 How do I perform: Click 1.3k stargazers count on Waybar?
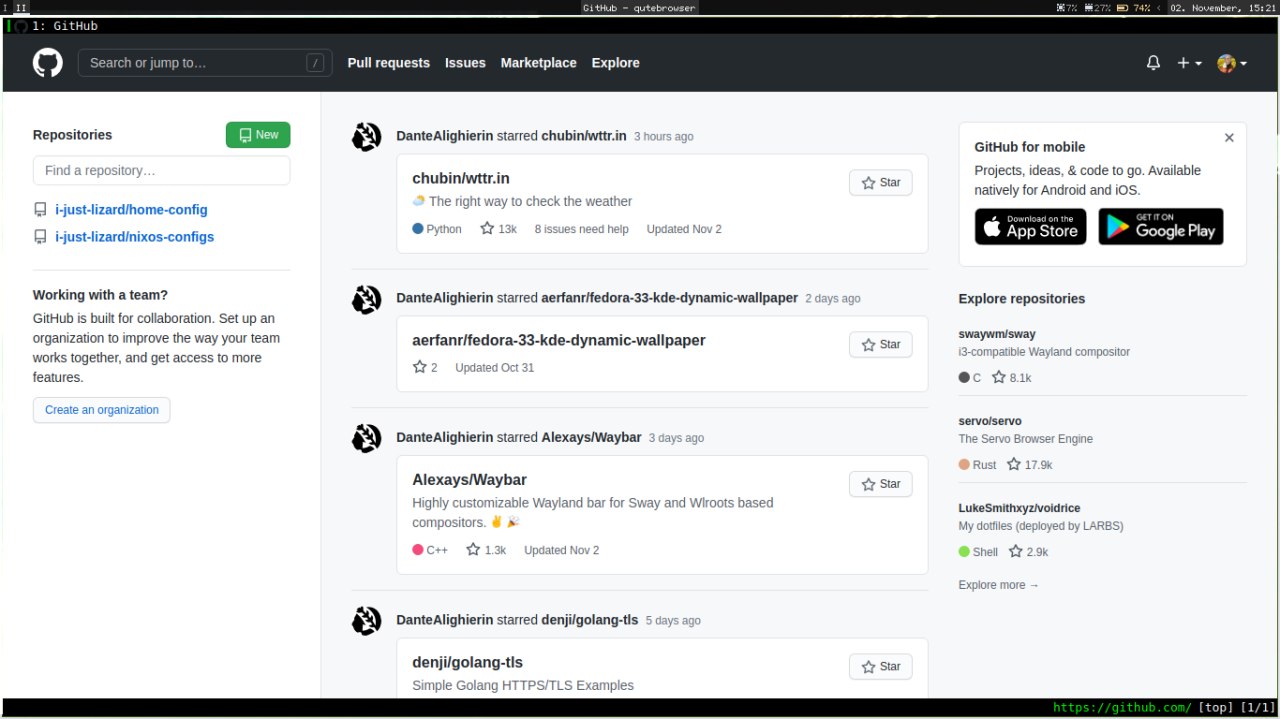click(486, 550)
